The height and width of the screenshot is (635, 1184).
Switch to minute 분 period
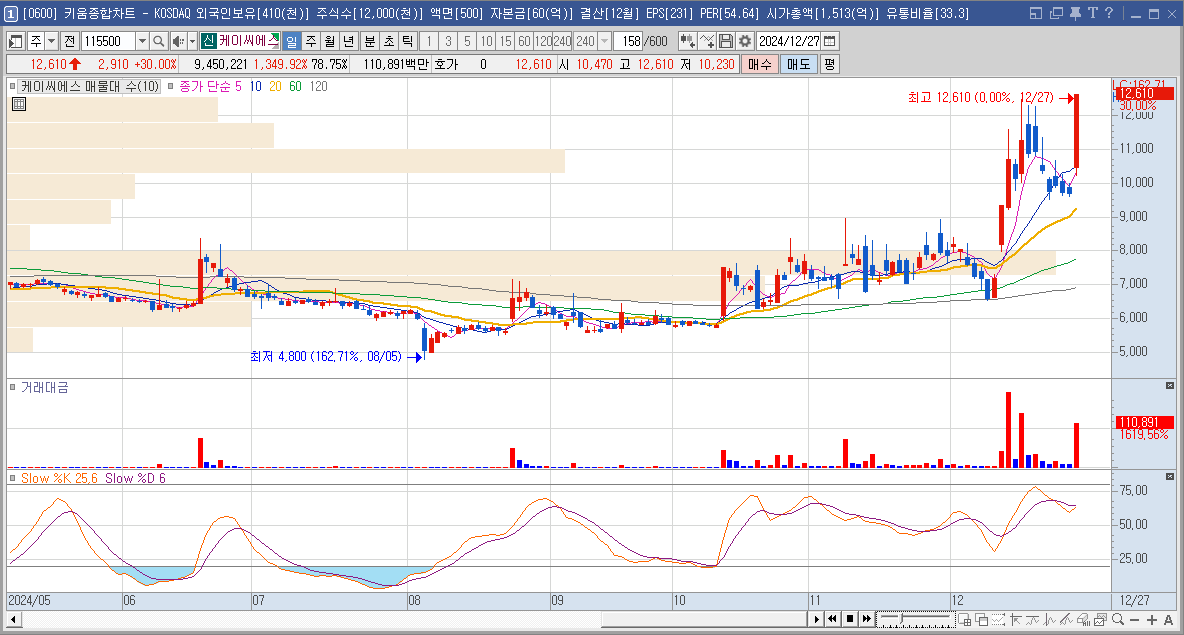pyautogui.click(x=370, y=42)
